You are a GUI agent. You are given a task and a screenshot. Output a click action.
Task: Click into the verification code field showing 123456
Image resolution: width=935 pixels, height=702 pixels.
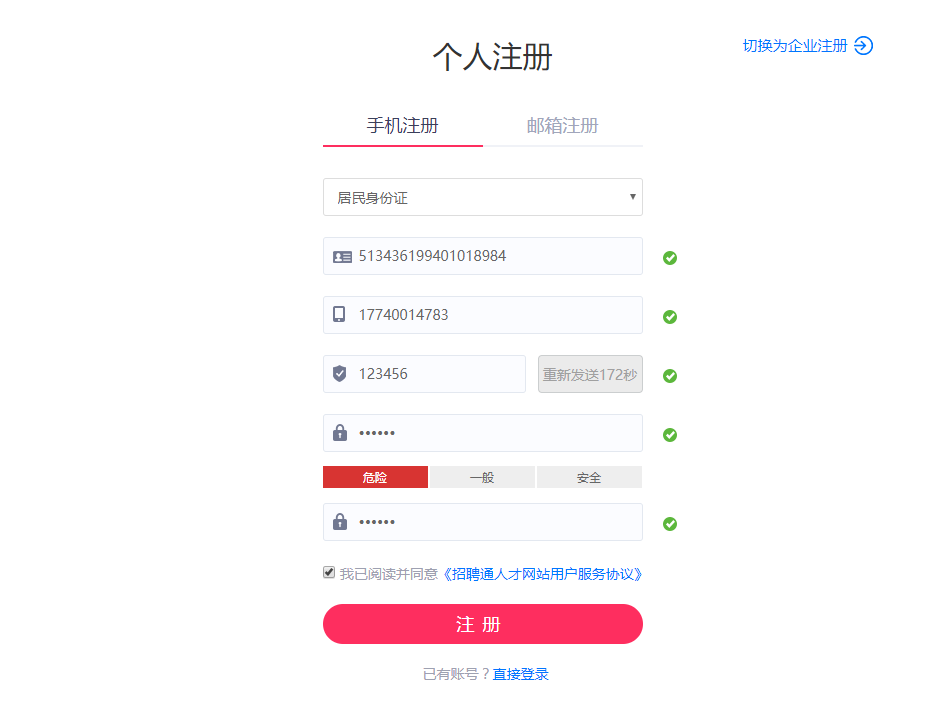coord(436,374)
